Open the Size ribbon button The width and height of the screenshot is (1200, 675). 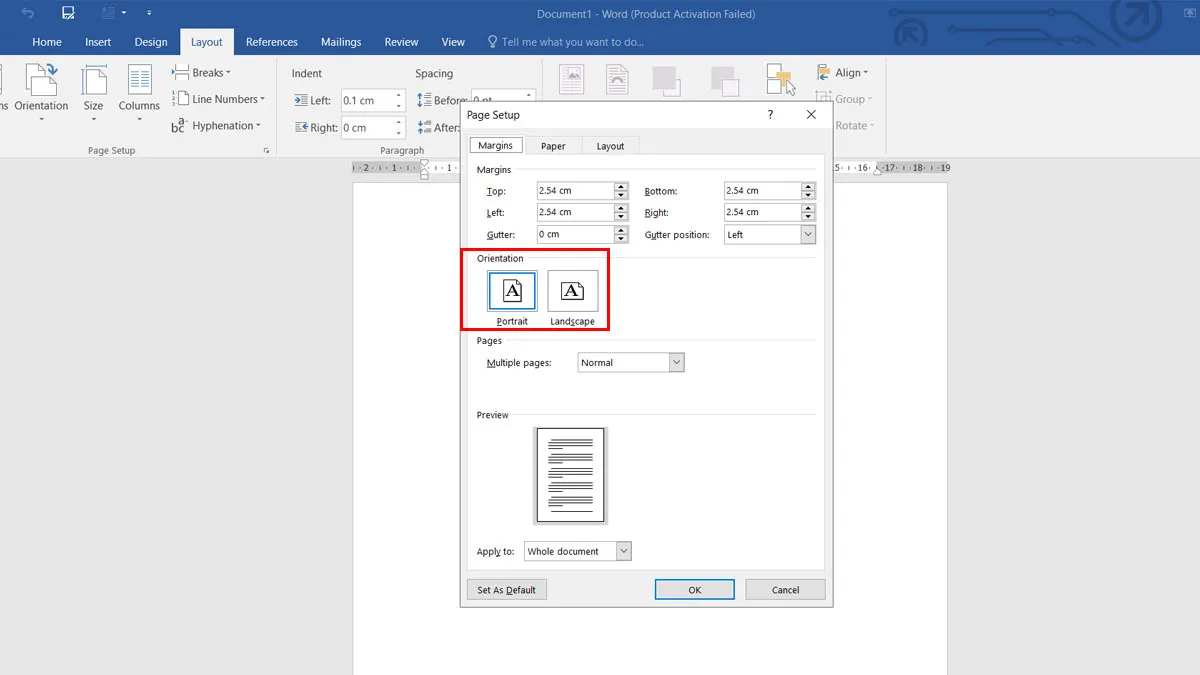tap(93, 92)
